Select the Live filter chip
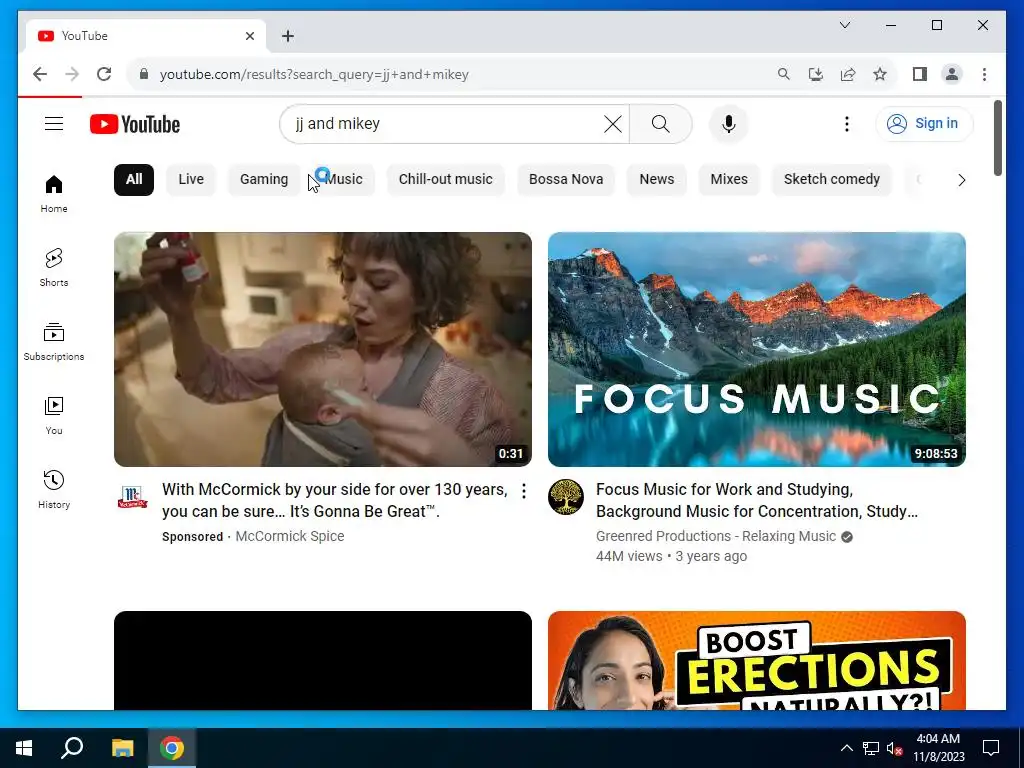This screenshot has height=768, width=1024. click(x=191, y=180)
